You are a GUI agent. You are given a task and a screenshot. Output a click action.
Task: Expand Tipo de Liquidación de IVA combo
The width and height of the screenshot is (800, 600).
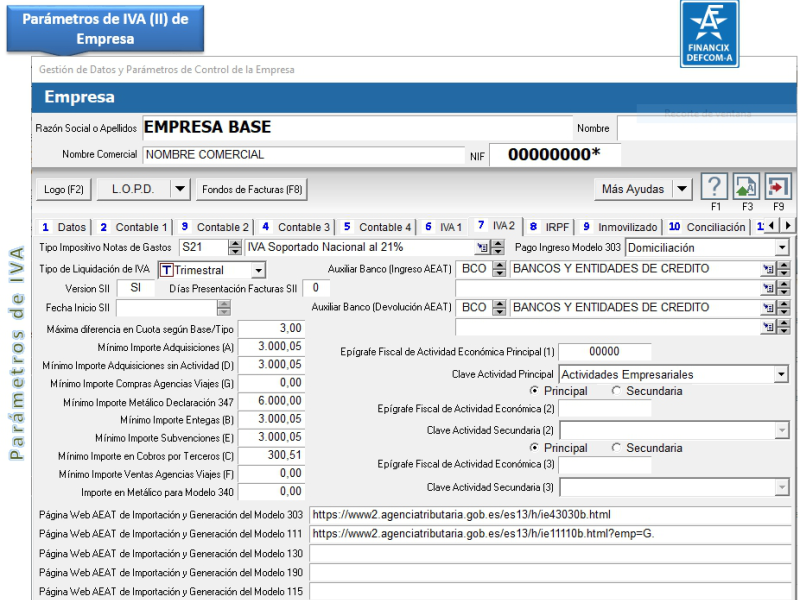pos(259,270)
